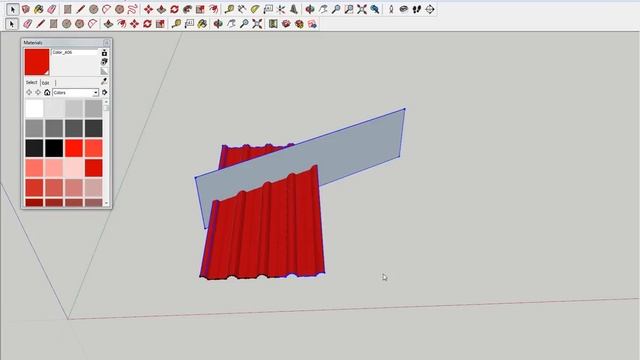Activate the Axes tool
The image size is (640, 360).
pos(281,9)
